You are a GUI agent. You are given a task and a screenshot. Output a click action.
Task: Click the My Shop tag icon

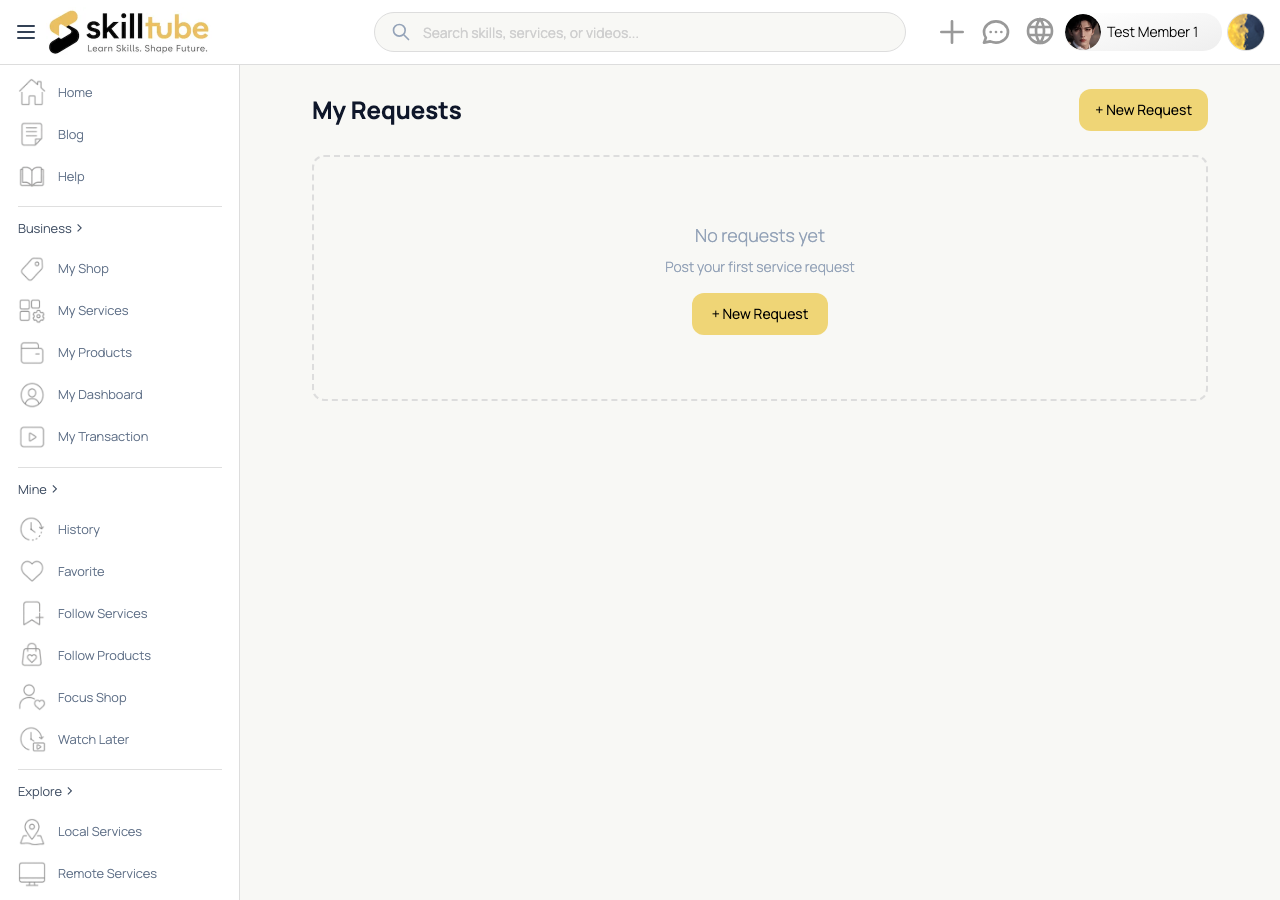click(32, 268)
